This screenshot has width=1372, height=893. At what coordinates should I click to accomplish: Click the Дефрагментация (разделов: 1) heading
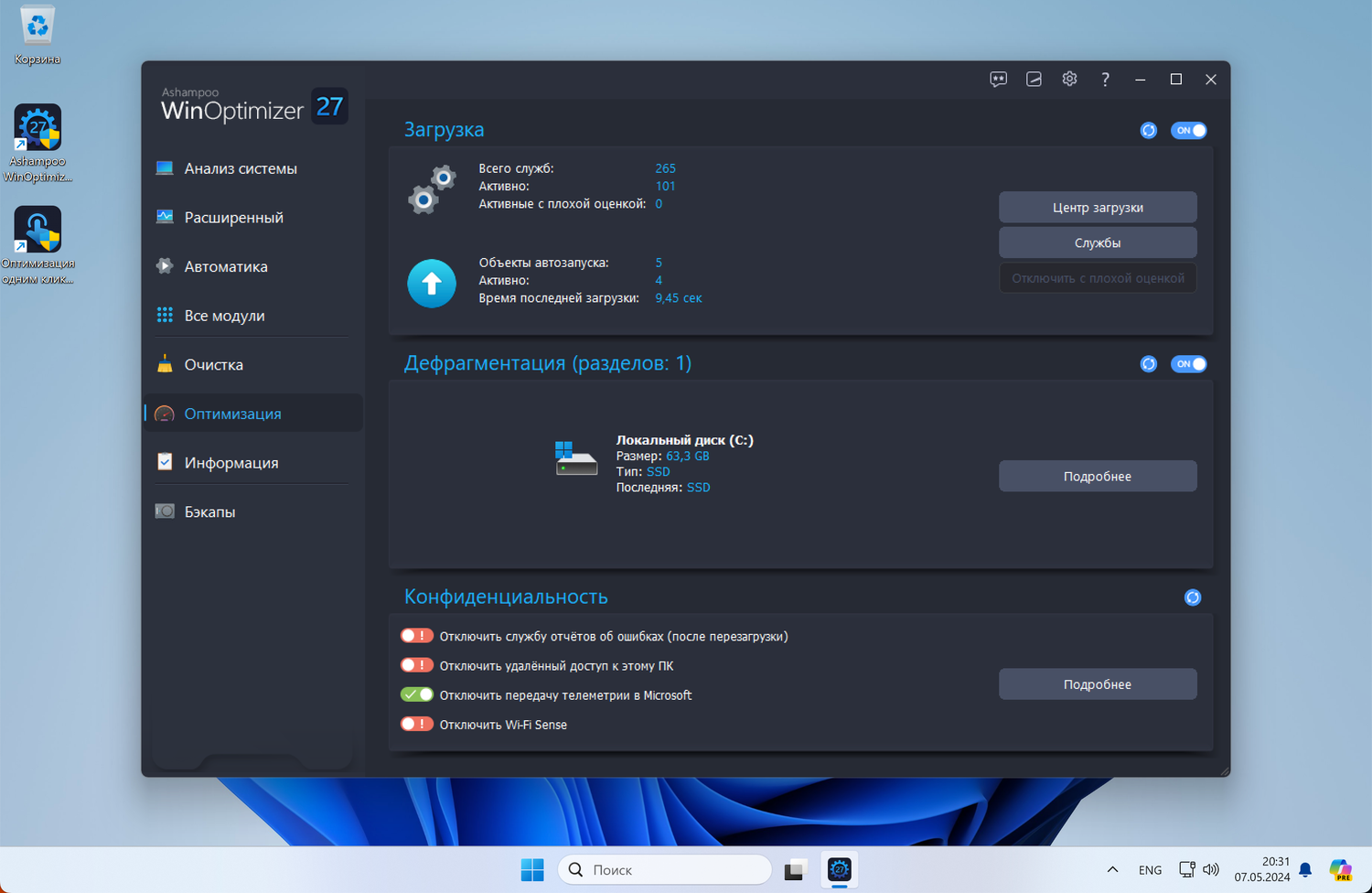coord(548,363)
